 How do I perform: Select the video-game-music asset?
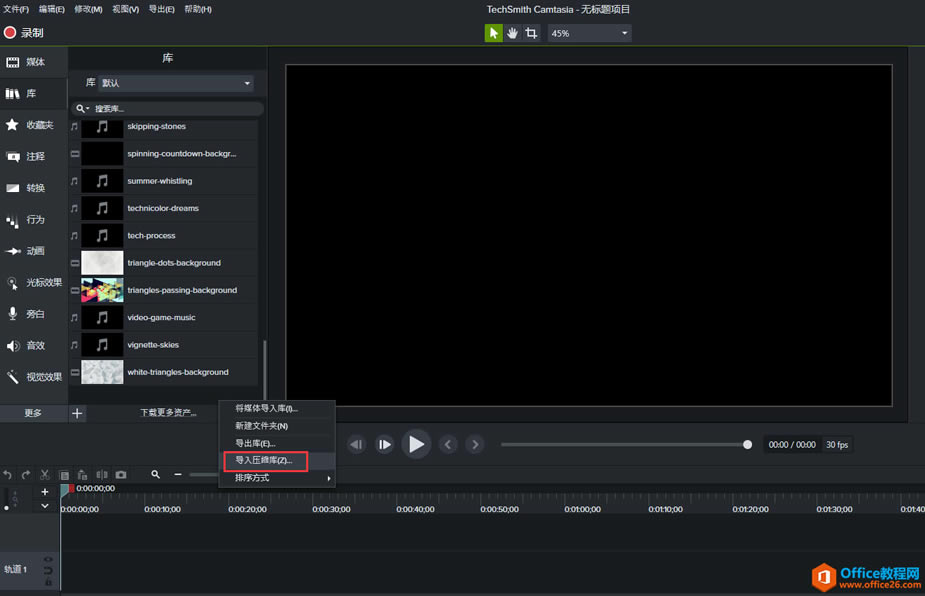(x=164, y=317)
